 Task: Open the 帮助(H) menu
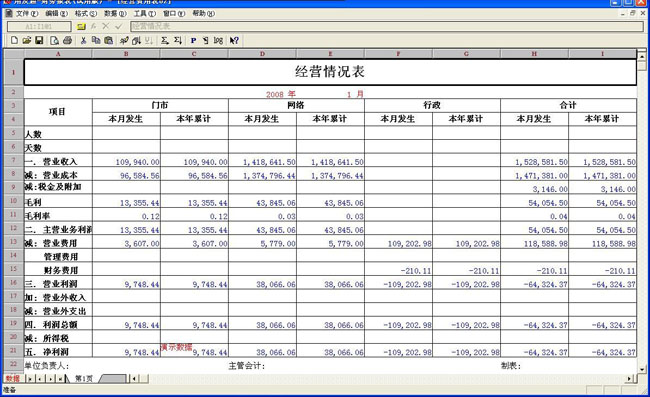coord(204,13)
